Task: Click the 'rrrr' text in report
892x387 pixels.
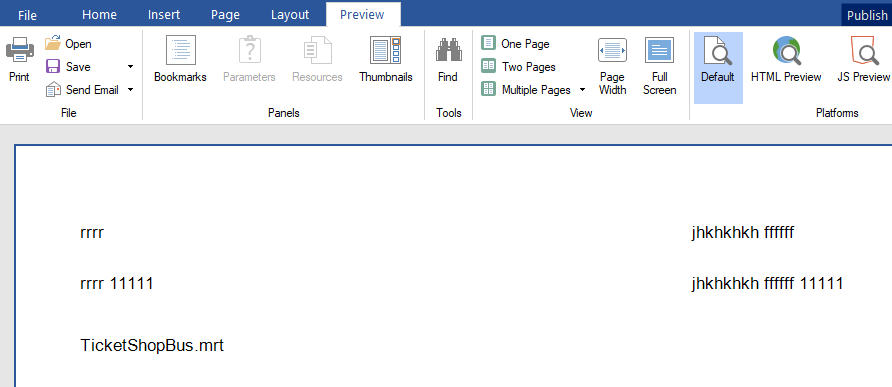Action: (x=92, y=233)
